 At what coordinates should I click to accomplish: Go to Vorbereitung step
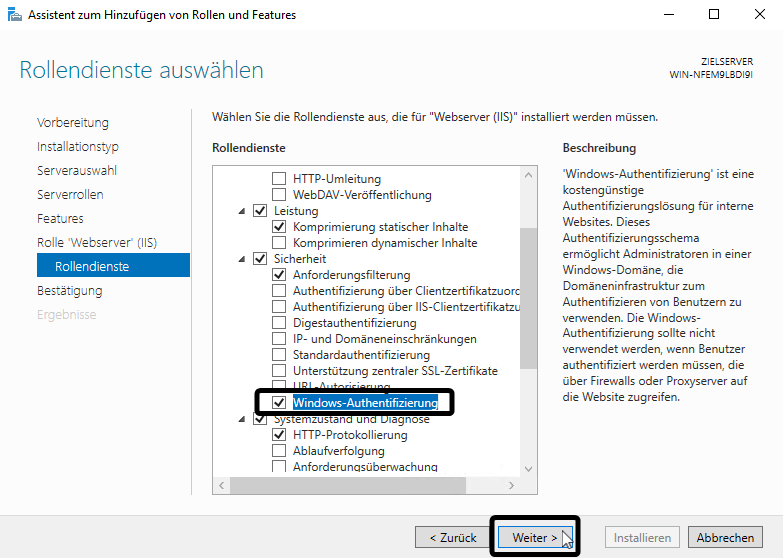click(x=73, y=122)
